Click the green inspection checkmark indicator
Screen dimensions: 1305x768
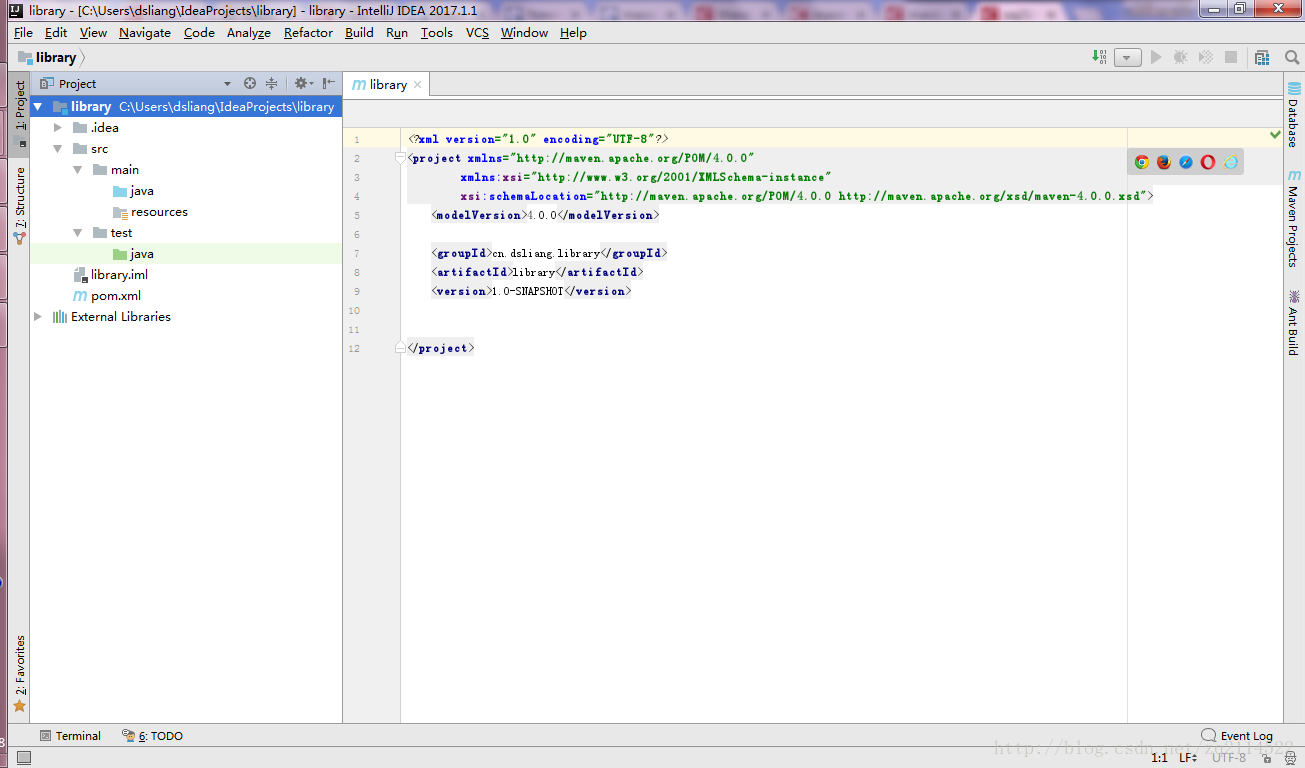click(1276, 134)
